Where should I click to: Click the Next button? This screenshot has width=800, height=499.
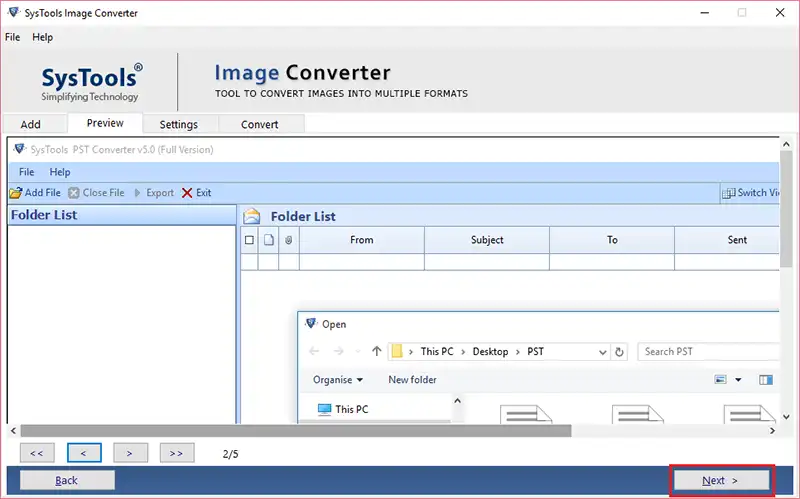[721, 481]
